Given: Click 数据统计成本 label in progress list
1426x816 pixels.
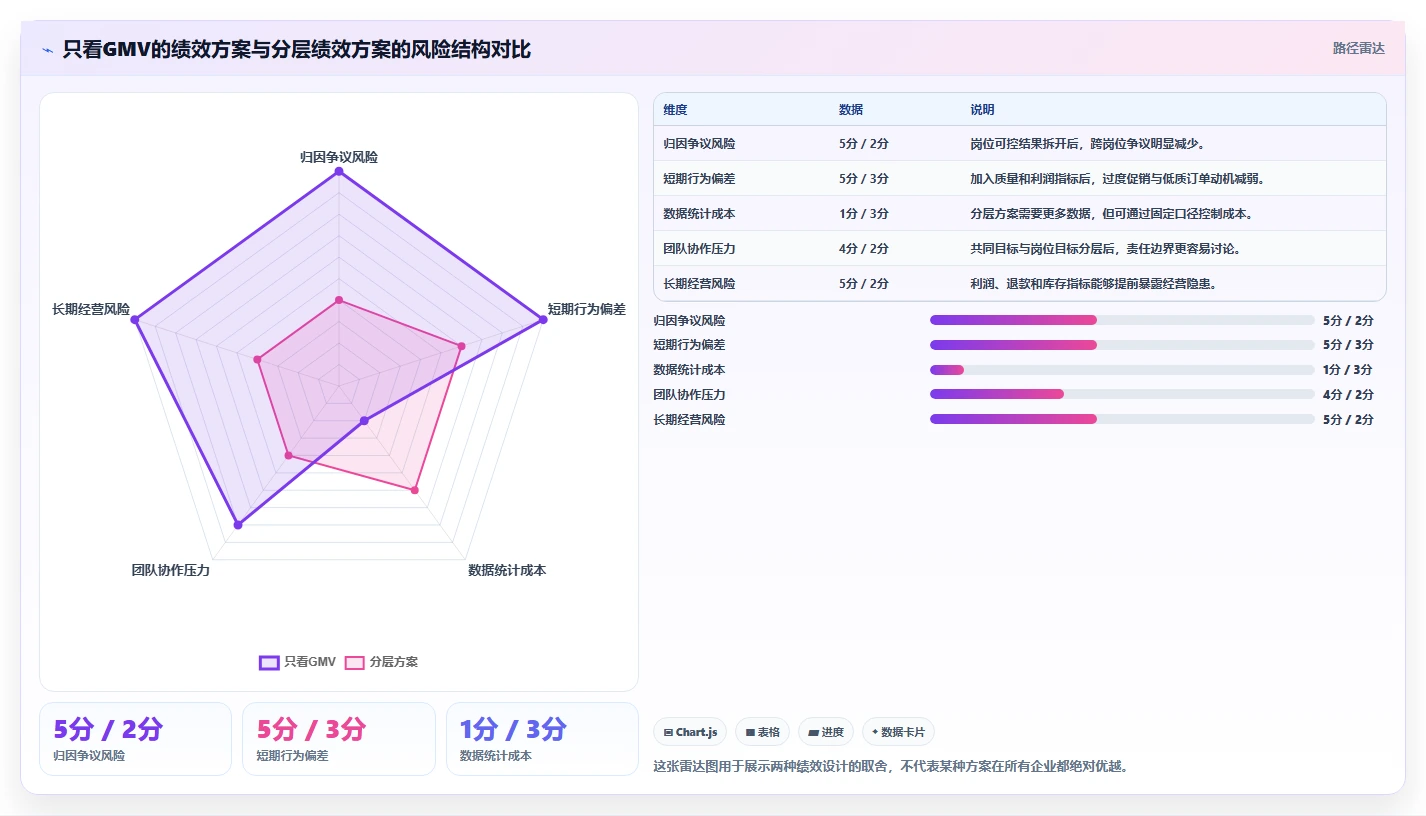Looking at the screenshot, I should point(689,370).
